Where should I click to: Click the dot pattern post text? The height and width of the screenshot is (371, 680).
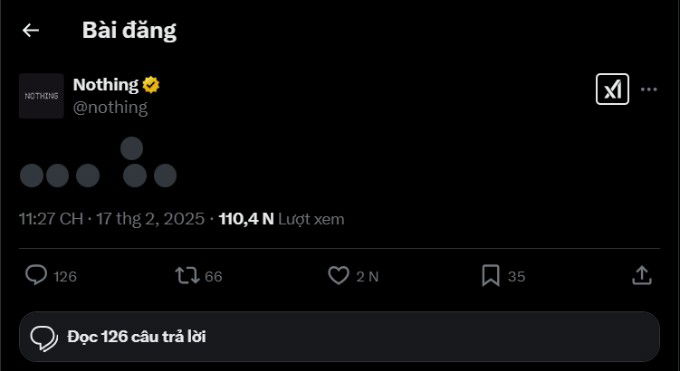tap(98, 162)
